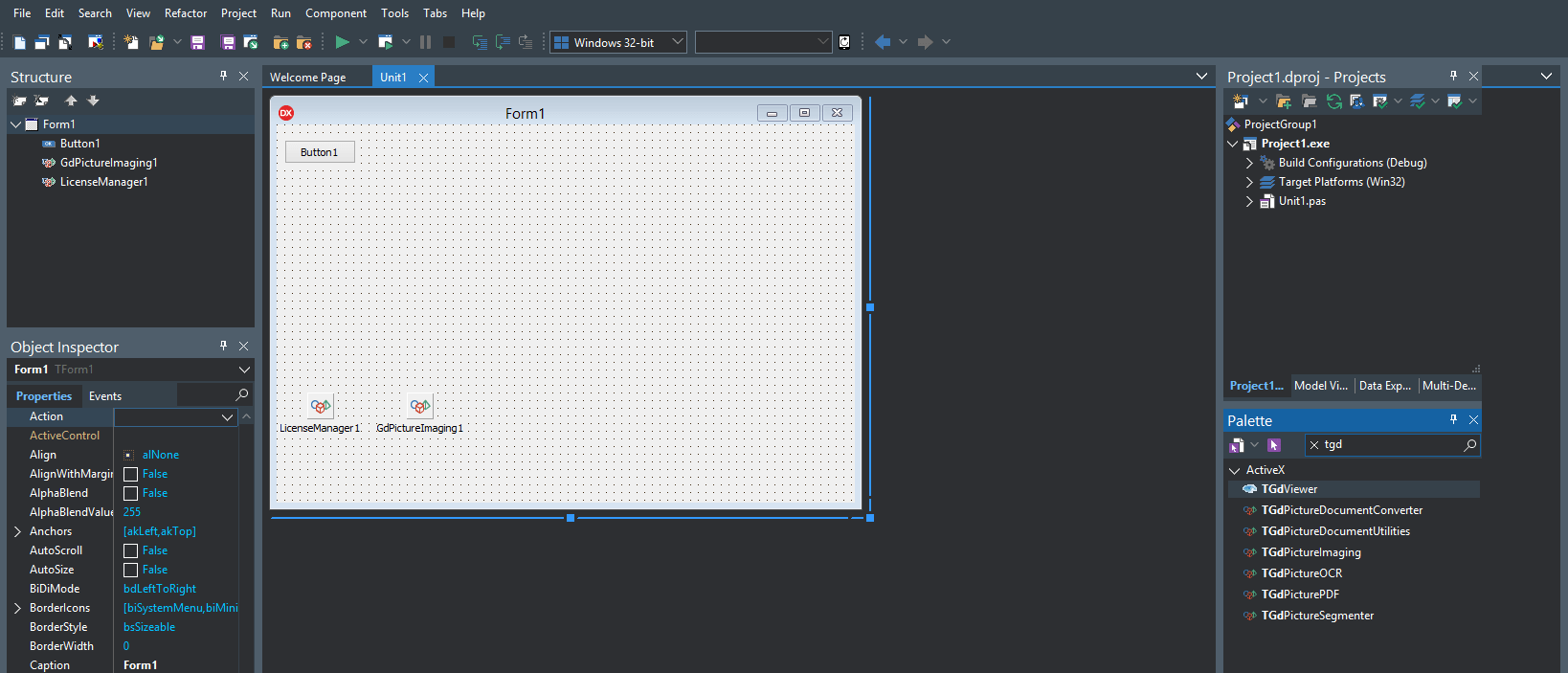Viewport: 1568px width, 673px height.
Task: Expand the Unit1.pas node in Projects
Action: click(1249, 201)
